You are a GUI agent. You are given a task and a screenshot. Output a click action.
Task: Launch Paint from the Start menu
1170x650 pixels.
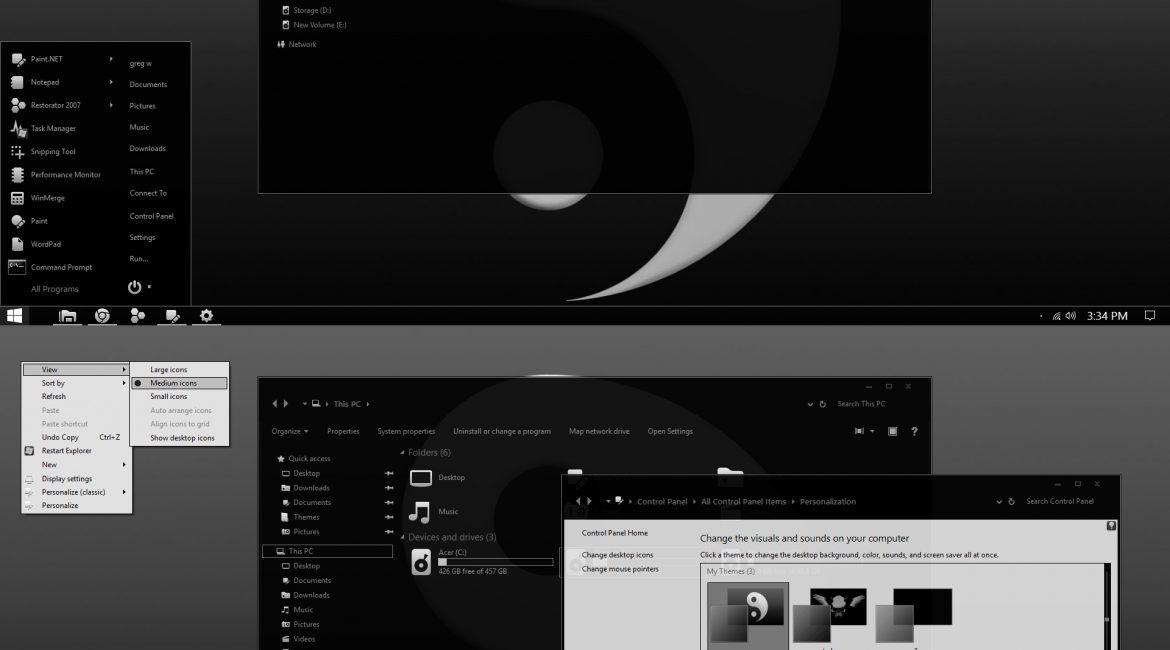tap(39, 221)
